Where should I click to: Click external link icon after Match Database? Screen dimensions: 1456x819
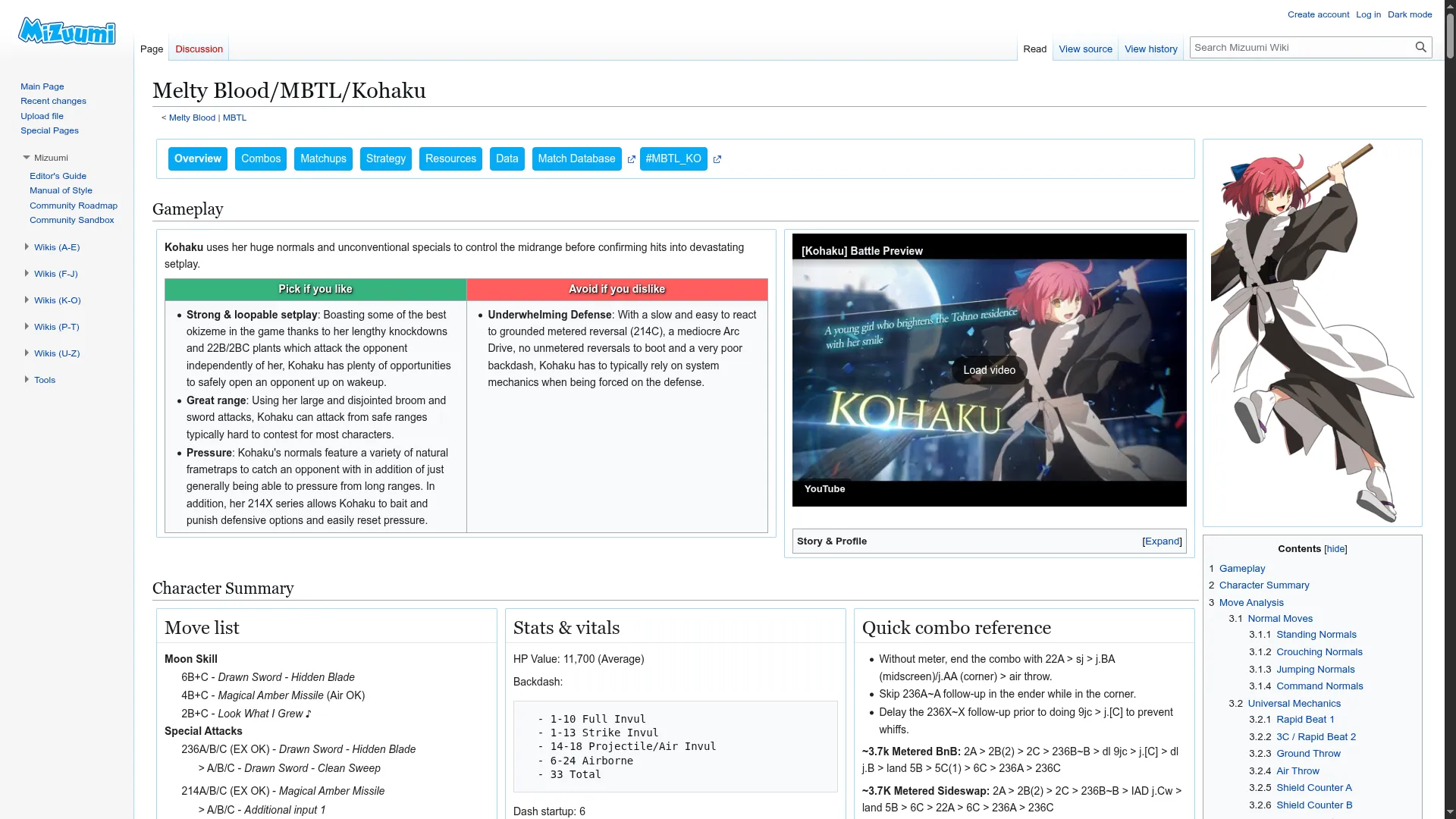point(631,159)
